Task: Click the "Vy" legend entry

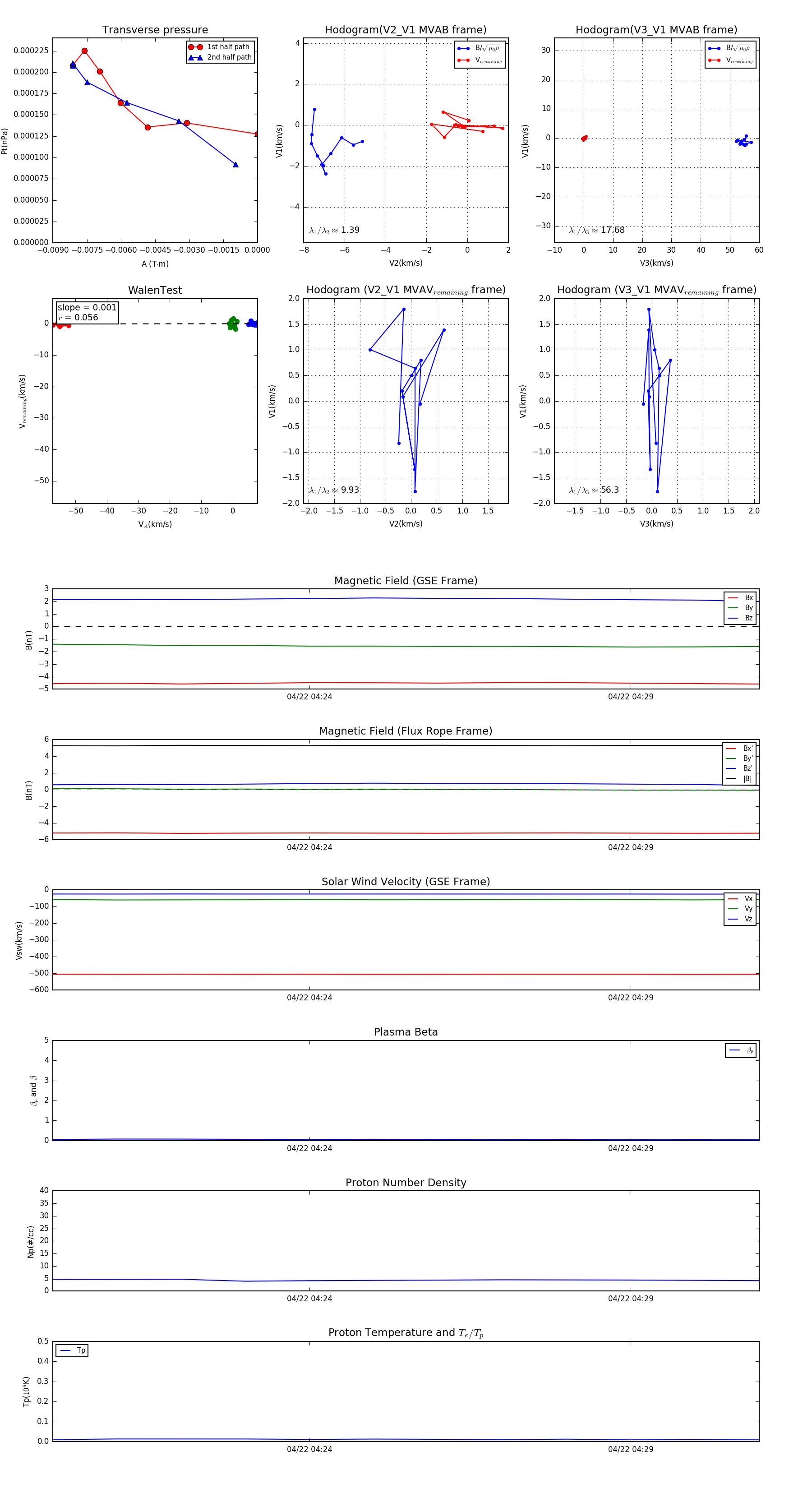Action: pyautogui.click(x=740, y=909)
